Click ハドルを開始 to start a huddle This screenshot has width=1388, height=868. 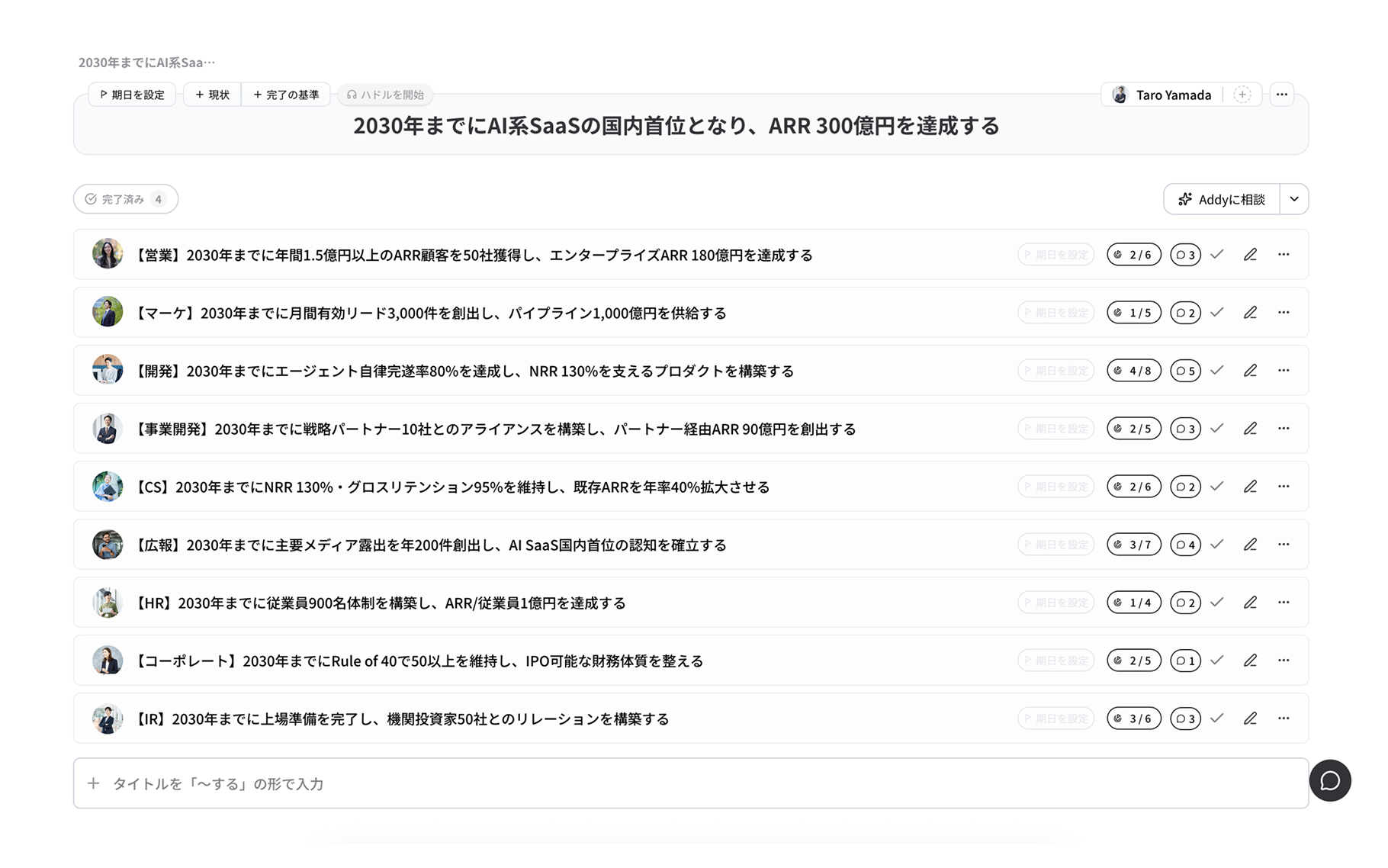coord(385,95)
